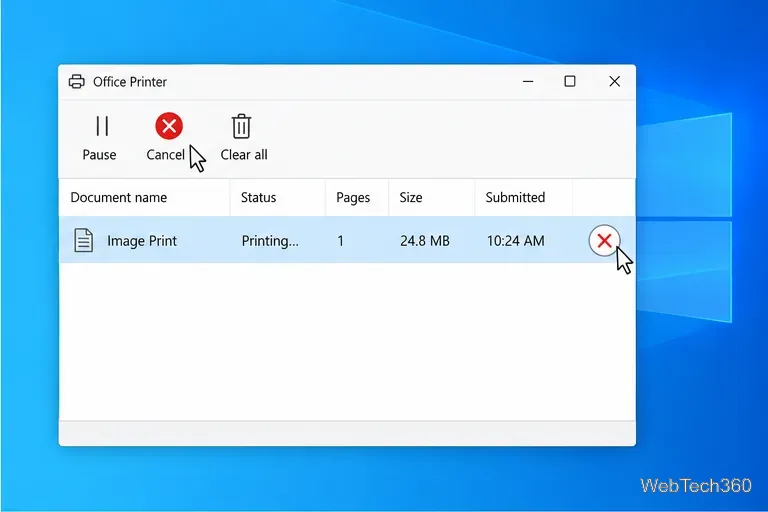The height and width of the screenshot is (512, 768).
Task: Click the red X on the Image Print row
Action: (604, 241)
